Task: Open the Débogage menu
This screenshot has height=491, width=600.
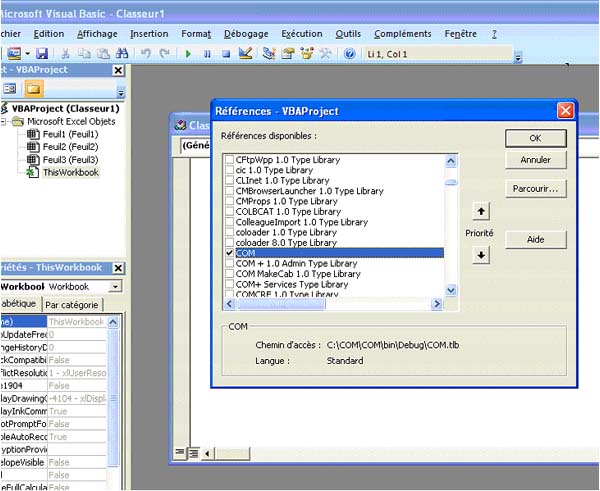Action: point(246,34)
